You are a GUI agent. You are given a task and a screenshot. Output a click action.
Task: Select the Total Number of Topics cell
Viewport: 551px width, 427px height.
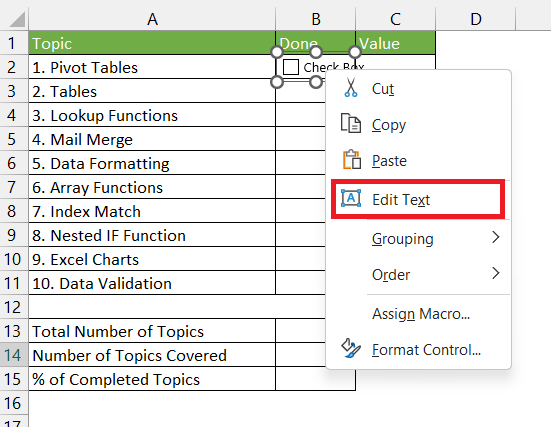pyautogui.click(x=152, y=331)
